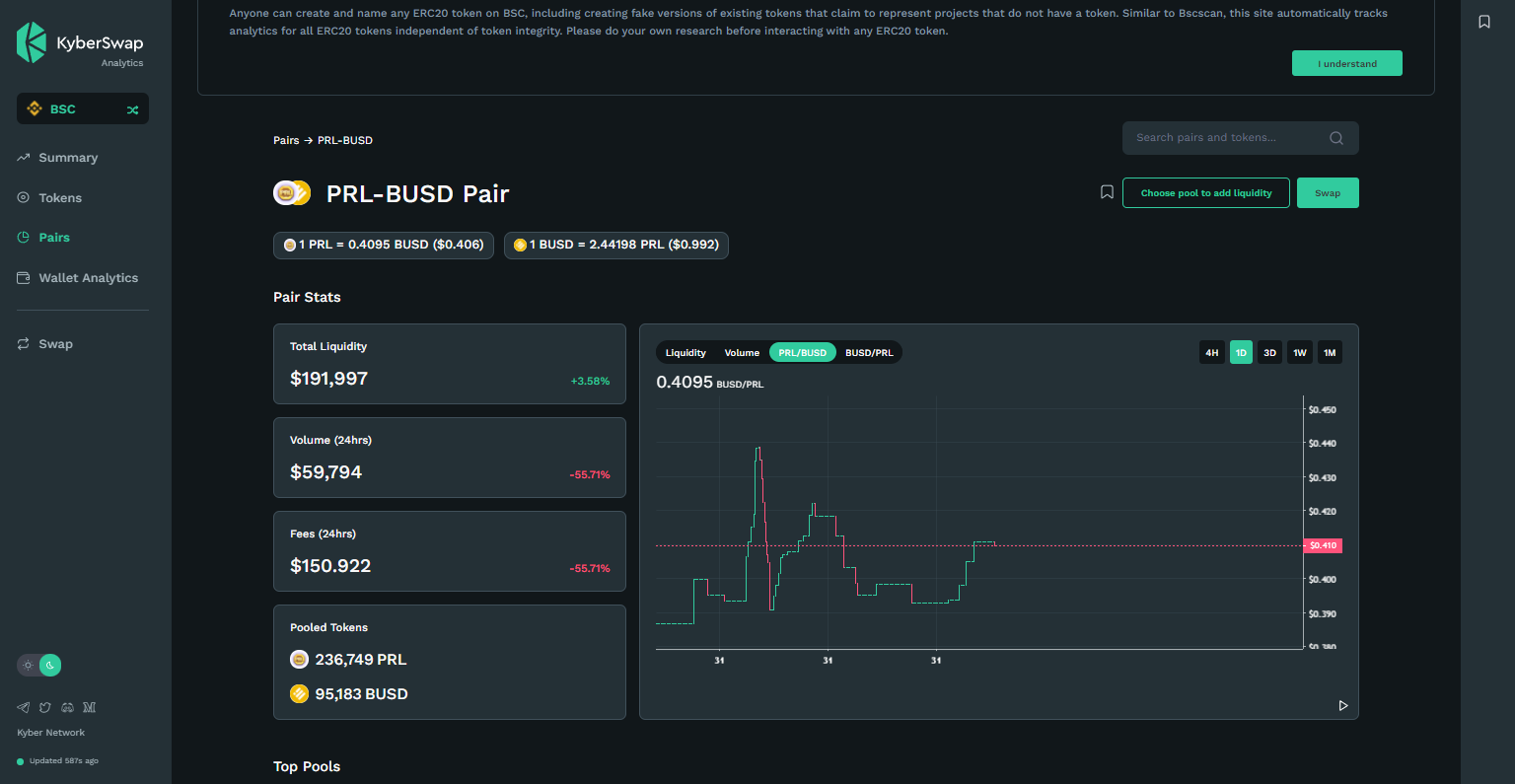Set chart interval to 1M
The width and height of the screenshot is (1515, 784).
click(1330, 353)
